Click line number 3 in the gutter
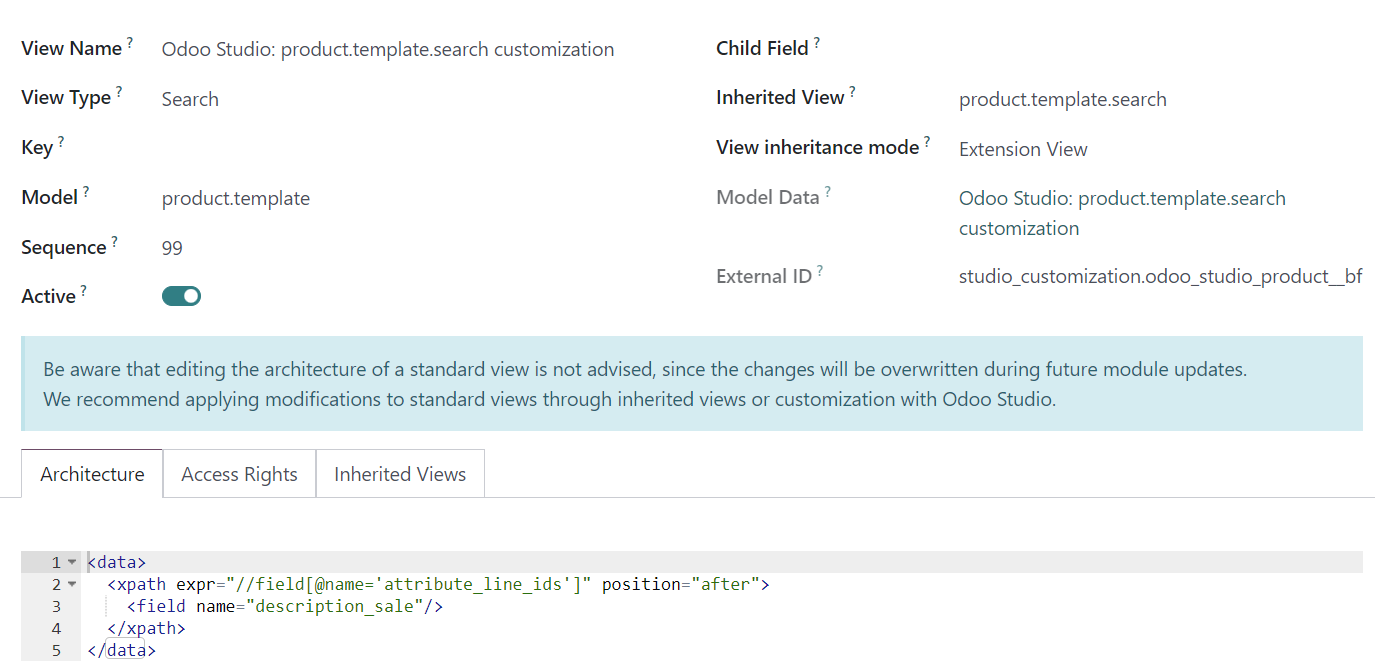This screenshot has width=1375, height=662. pyautogui.click(x=57, y=606)
